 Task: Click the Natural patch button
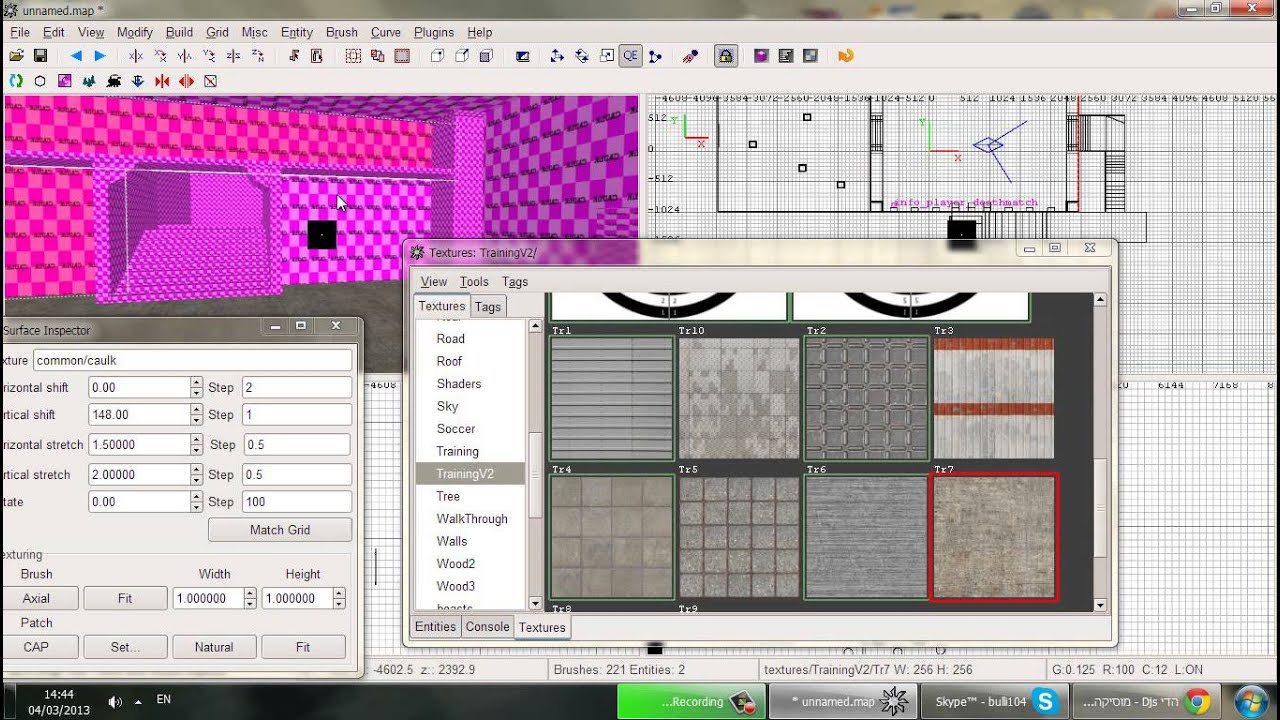[214, 647]
